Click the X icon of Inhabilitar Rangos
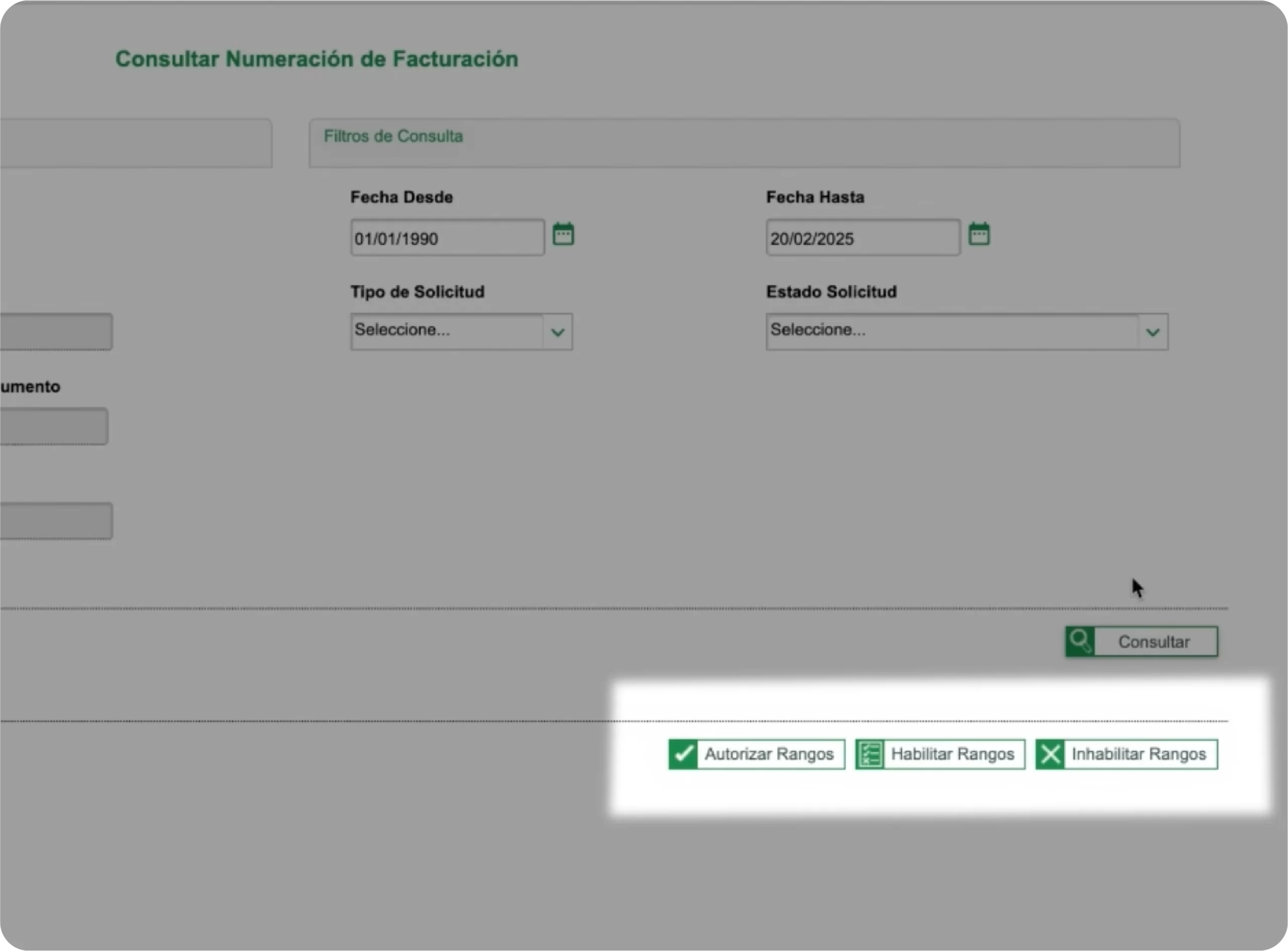 click(1050, 754)
